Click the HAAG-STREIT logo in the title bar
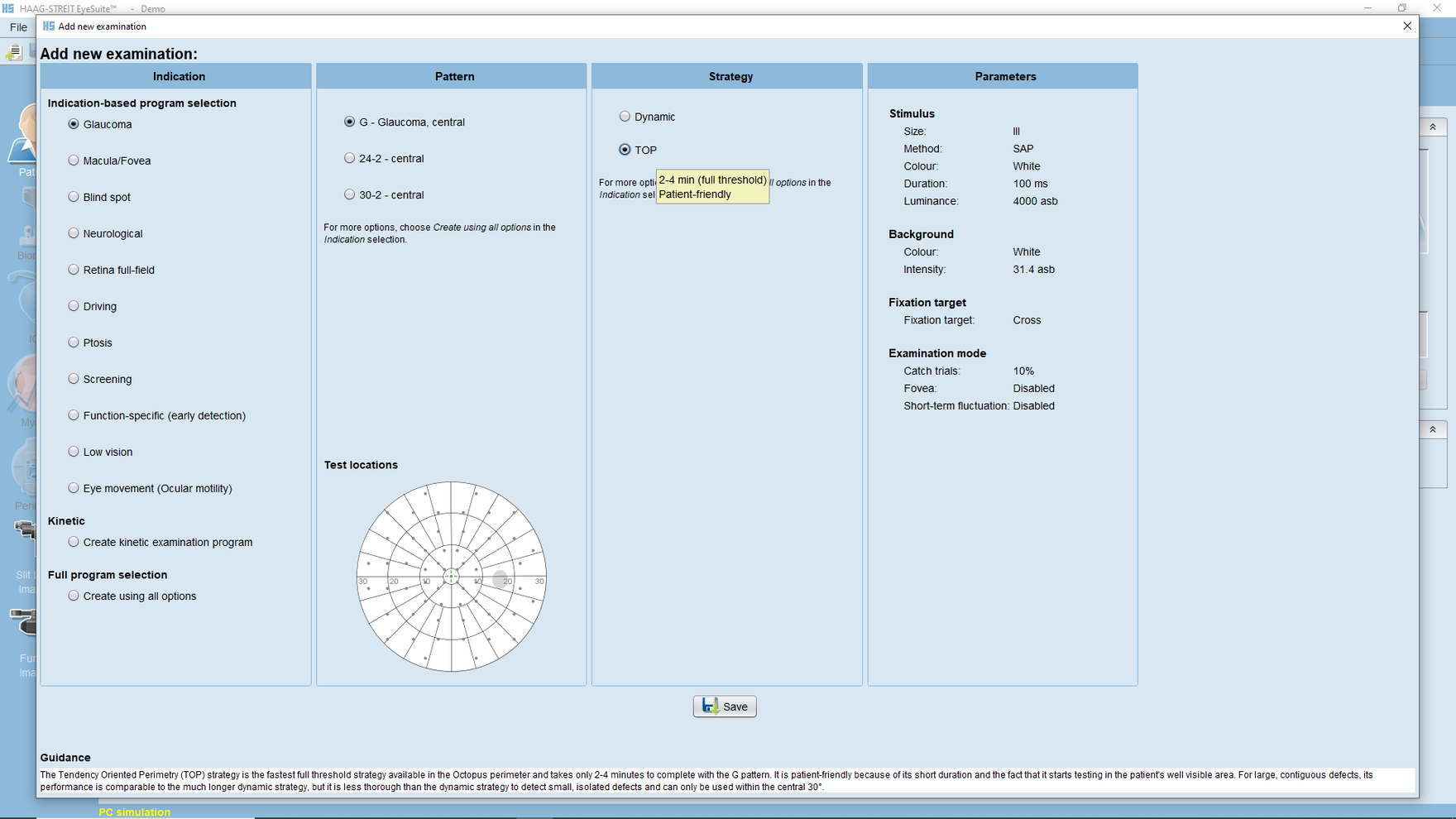Viewport: 1456px width, 819px height. (x=9, y=8)
